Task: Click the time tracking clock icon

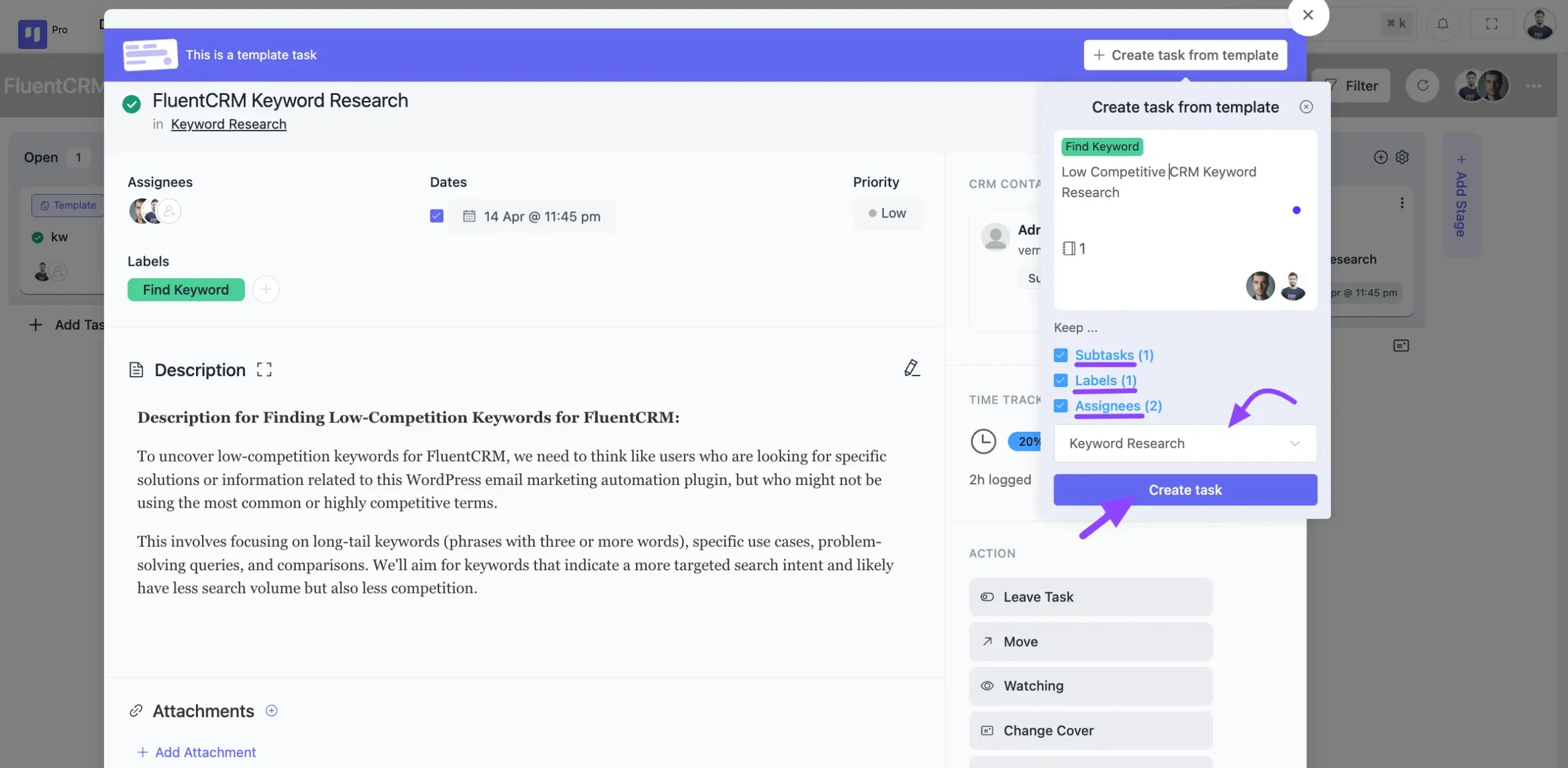Action: [983, 442]
